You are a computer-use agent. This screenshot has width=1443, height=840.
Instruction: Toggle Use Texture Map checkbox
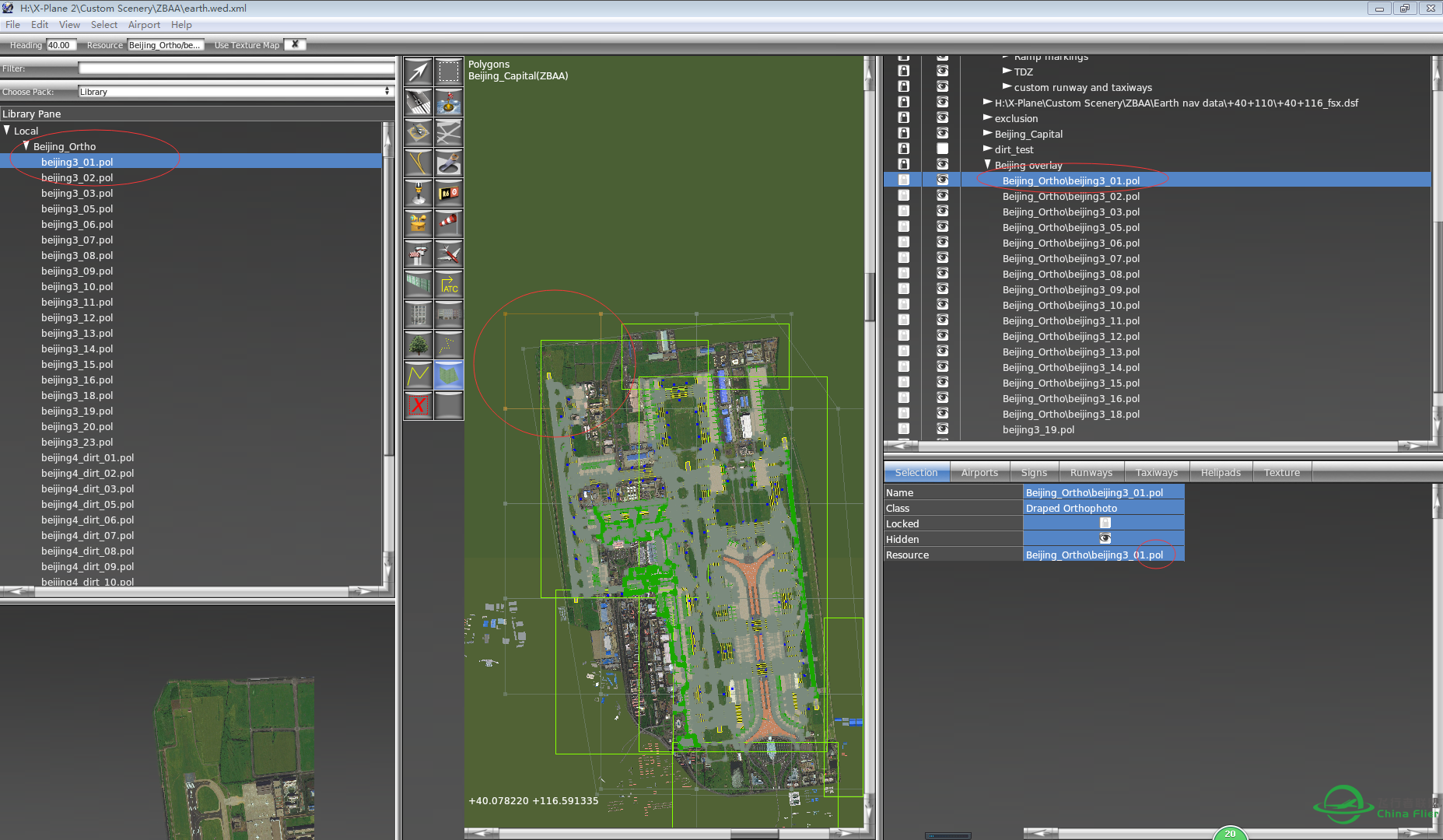point(295,44)
